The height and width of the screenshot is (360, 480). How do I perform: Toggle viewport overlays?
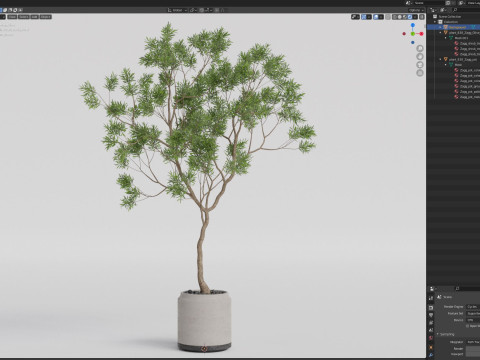pos(376,17)
